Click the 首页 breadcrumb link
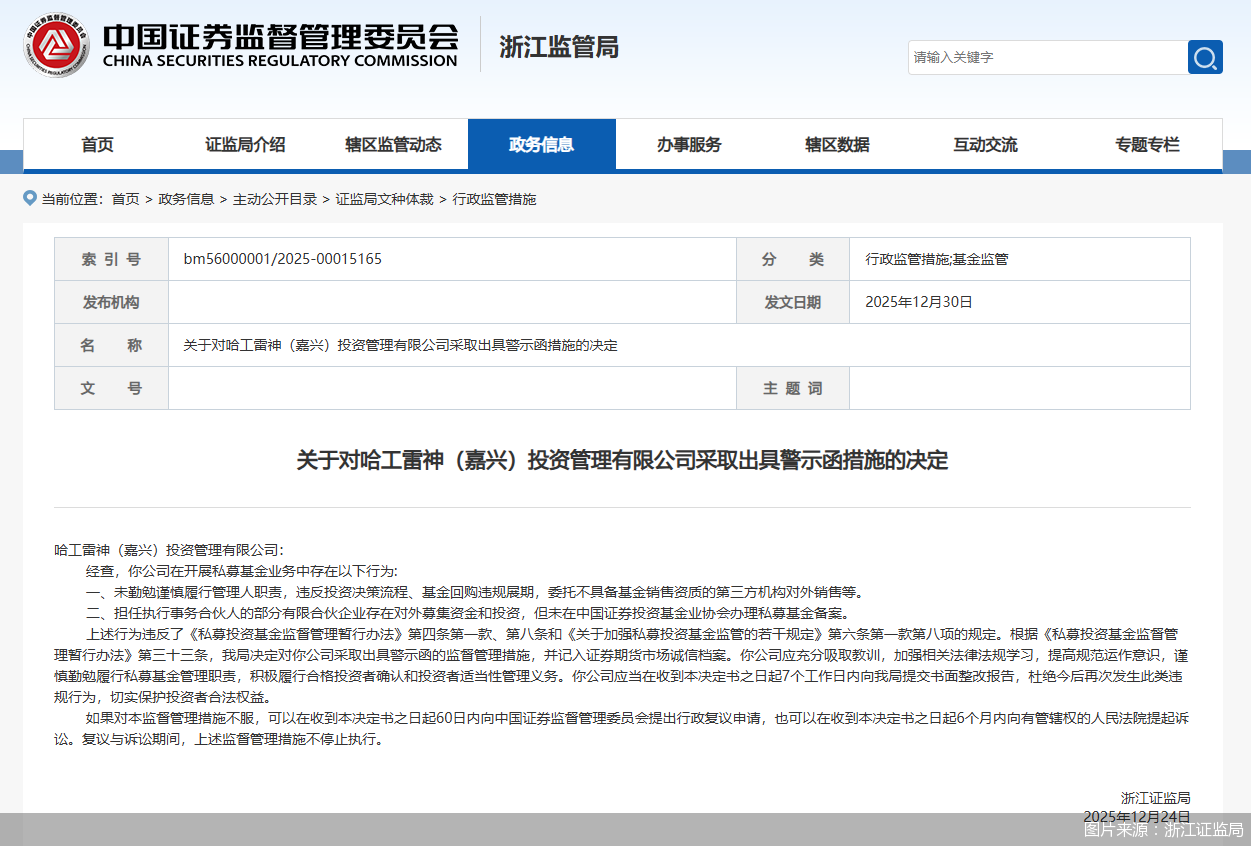 (127, 199)
